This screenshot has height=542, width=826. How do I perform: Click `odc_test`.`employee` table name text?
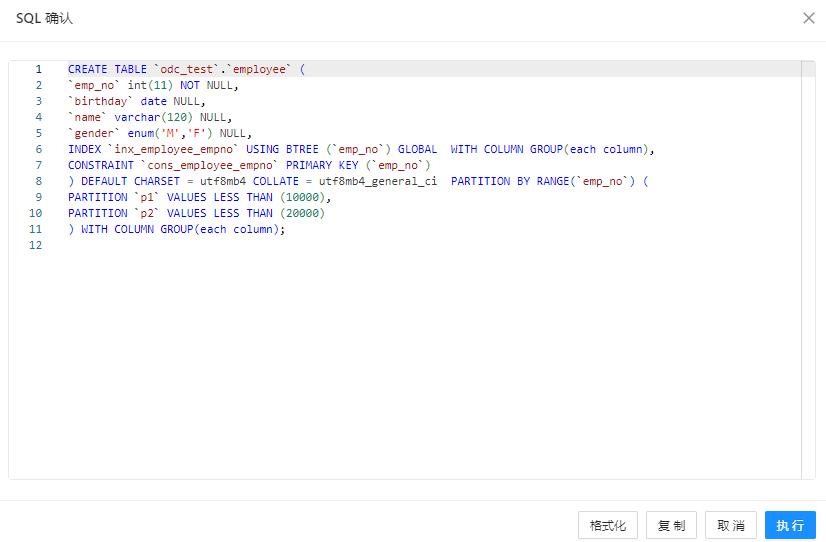222,70
